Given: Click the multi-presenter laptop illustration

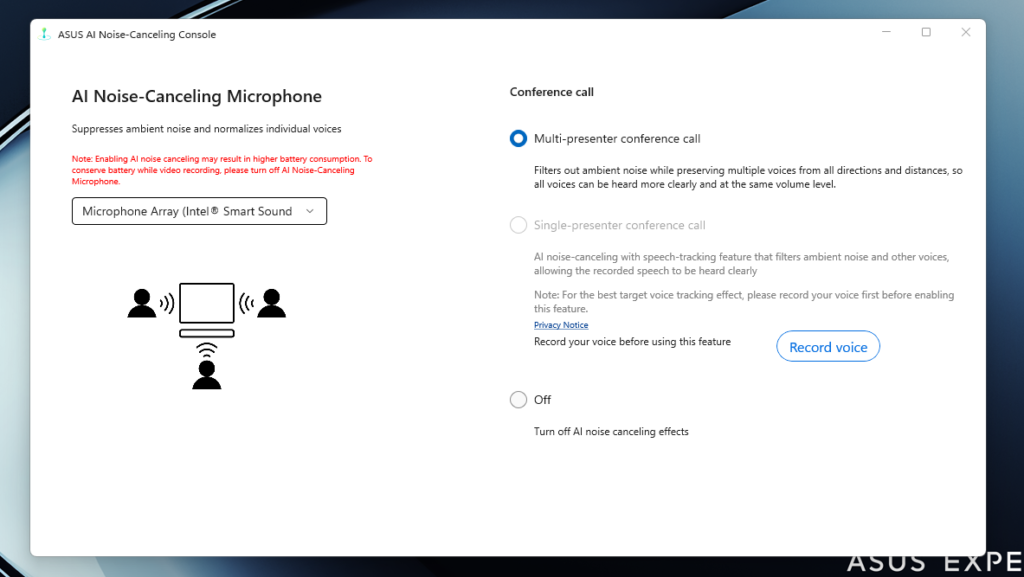Looking at the screenshot, I should click(x=206, y=336).
